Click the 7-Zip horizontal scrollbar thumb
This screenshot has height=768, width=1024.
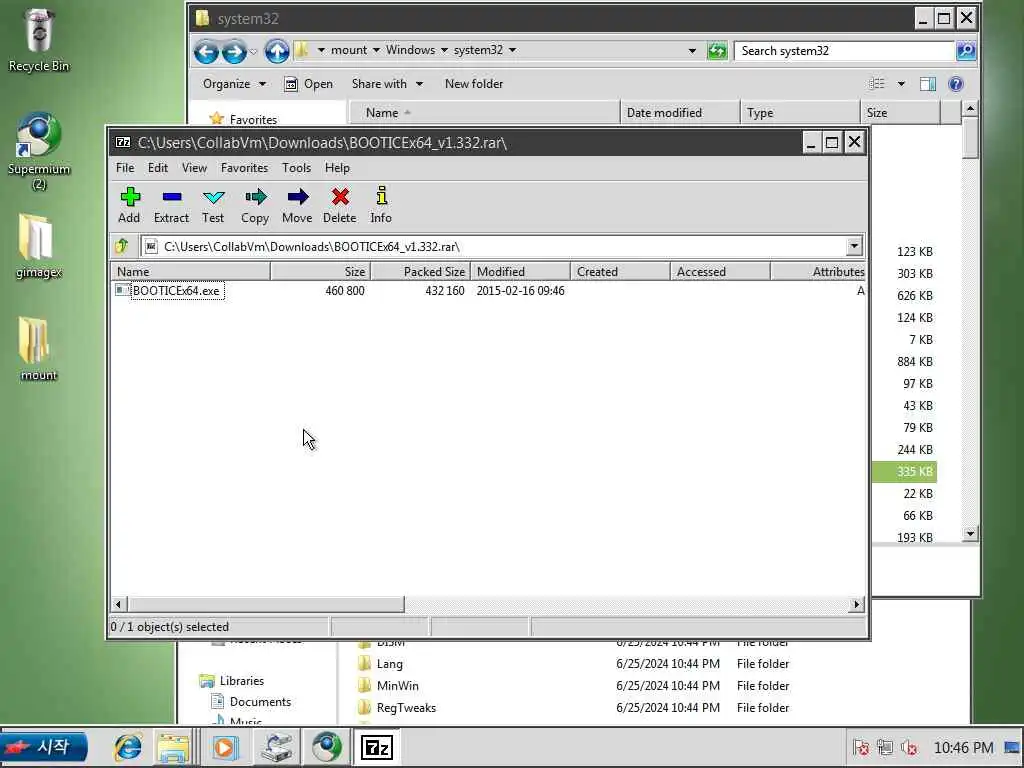pyautogui.click(x=266, y=604)
